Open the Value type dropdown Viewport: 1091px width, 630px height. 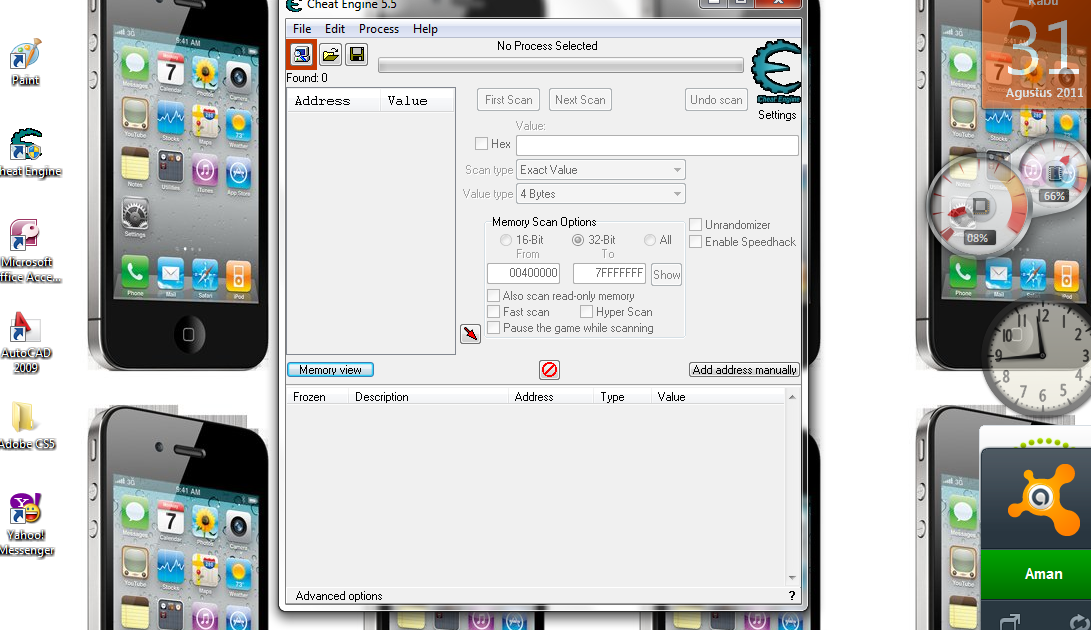tap(601, 194)
